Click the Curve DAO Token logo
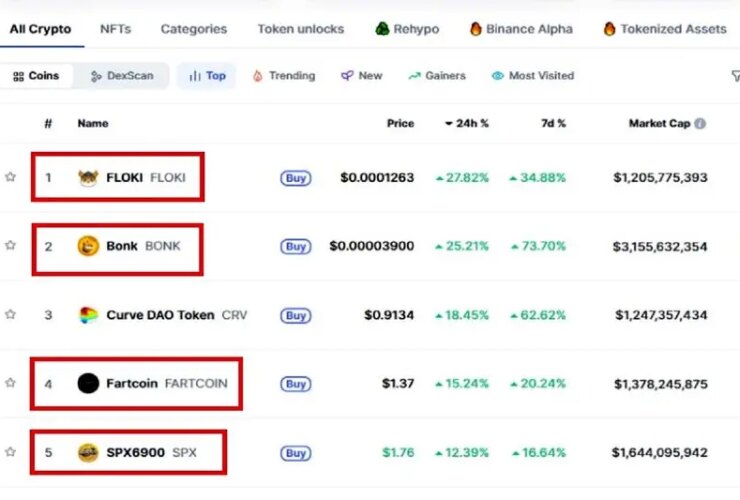740x500 pixels. pos(88,315)
